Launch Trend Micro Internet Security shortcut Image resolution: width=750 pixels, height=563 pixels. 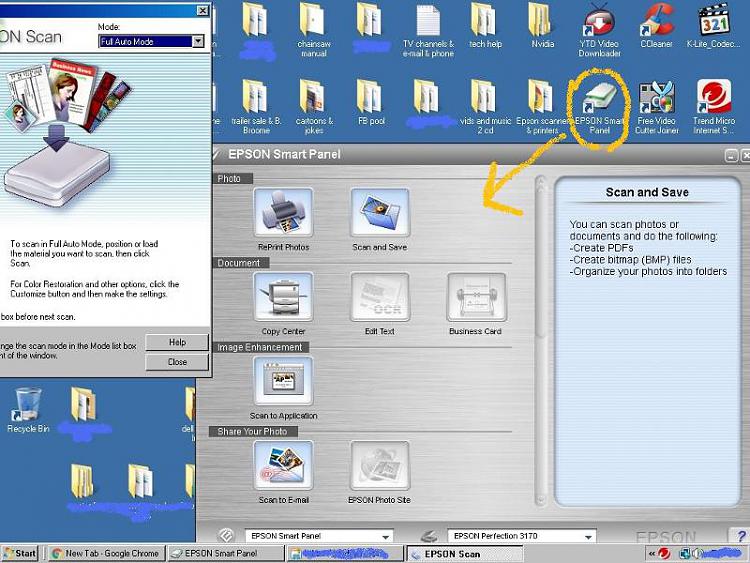click(x=714, y=108)
